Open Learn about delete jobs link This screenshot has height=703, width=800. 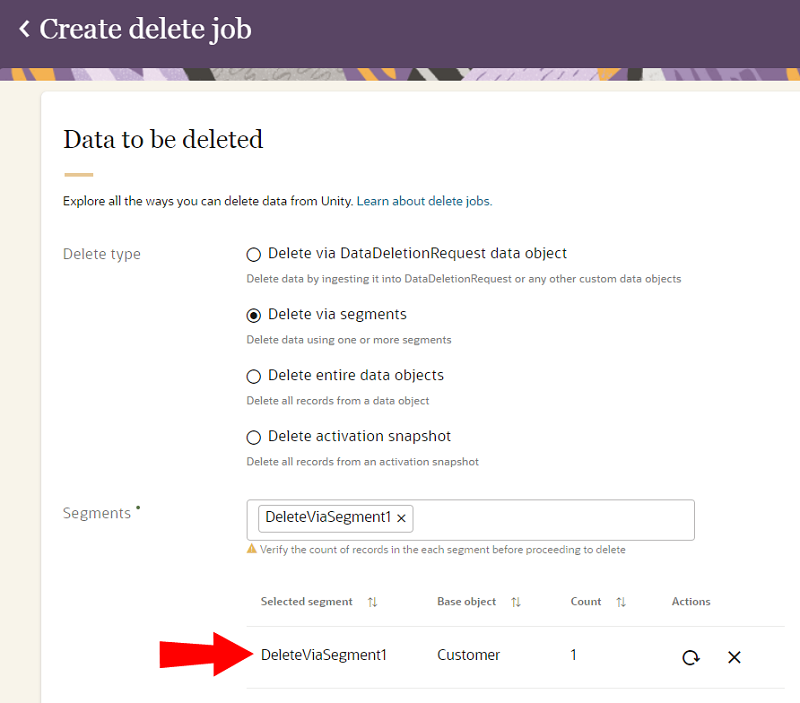[x=424, y=201]
